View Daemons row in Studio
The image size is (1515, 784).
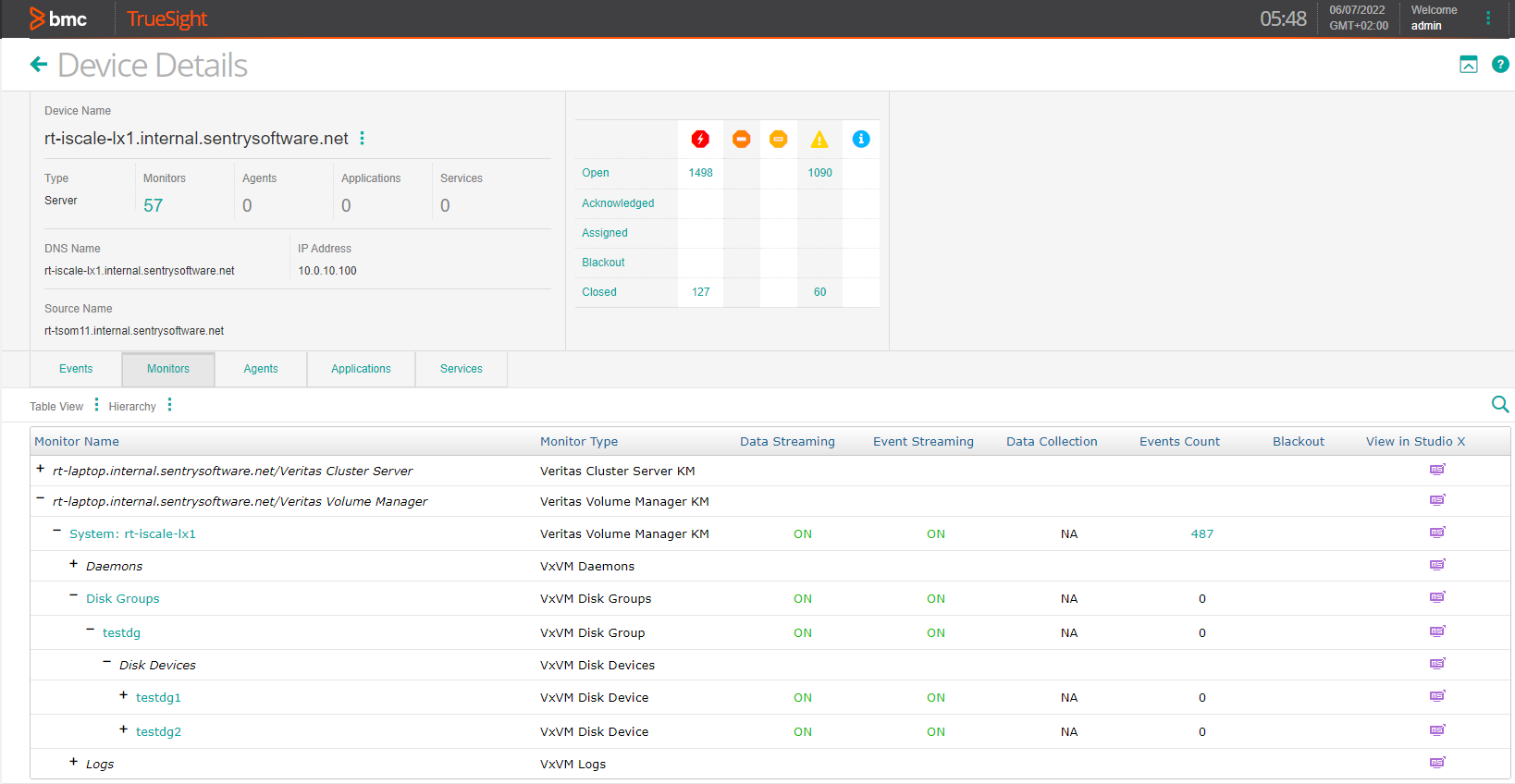pos(1437,565)
